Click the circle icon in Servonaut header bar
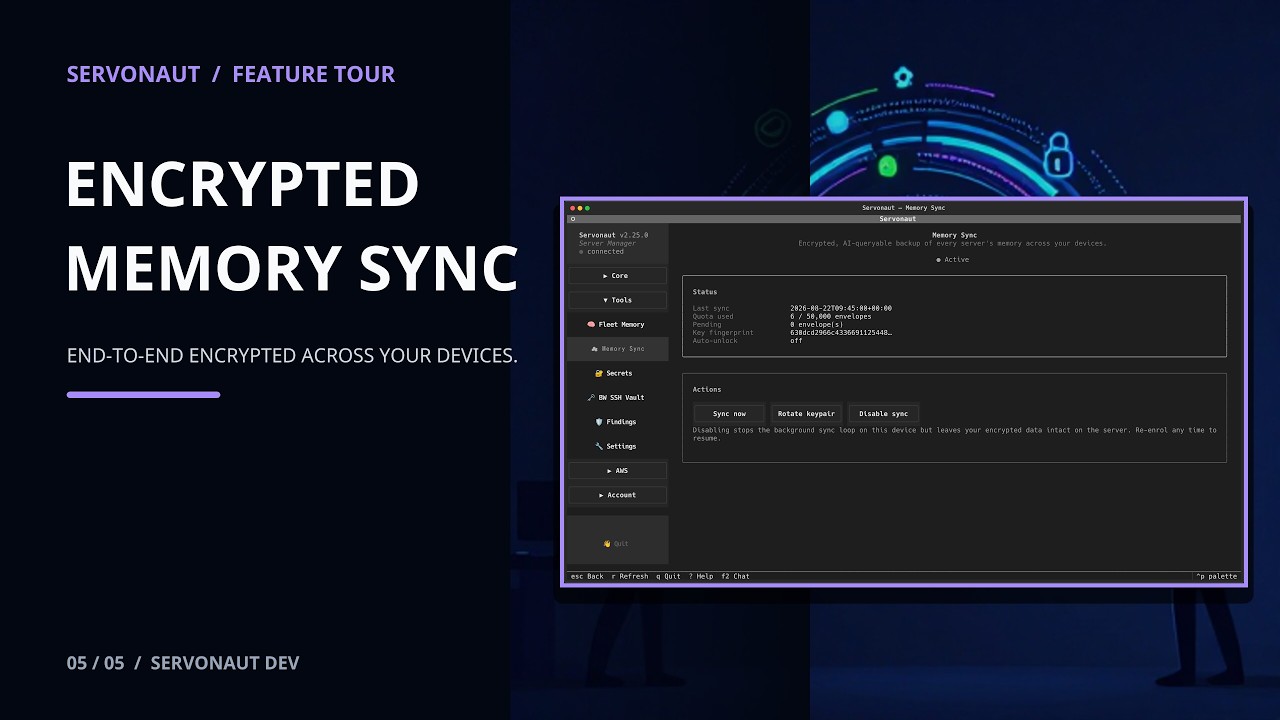The image size is (1280, 720). click(x=573, y=218)
